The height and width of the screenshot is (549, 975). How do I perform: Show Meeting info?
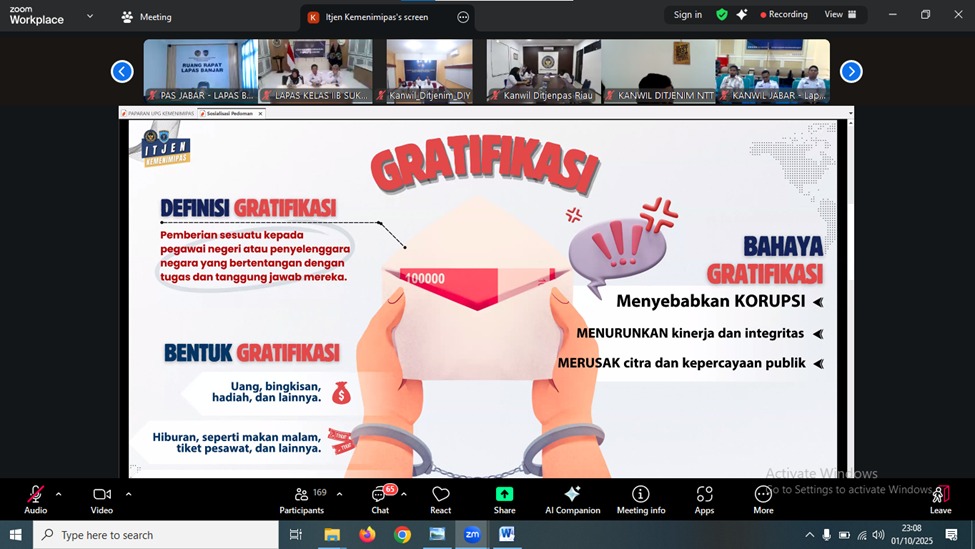pyautogui.click(x=641, y=499)
